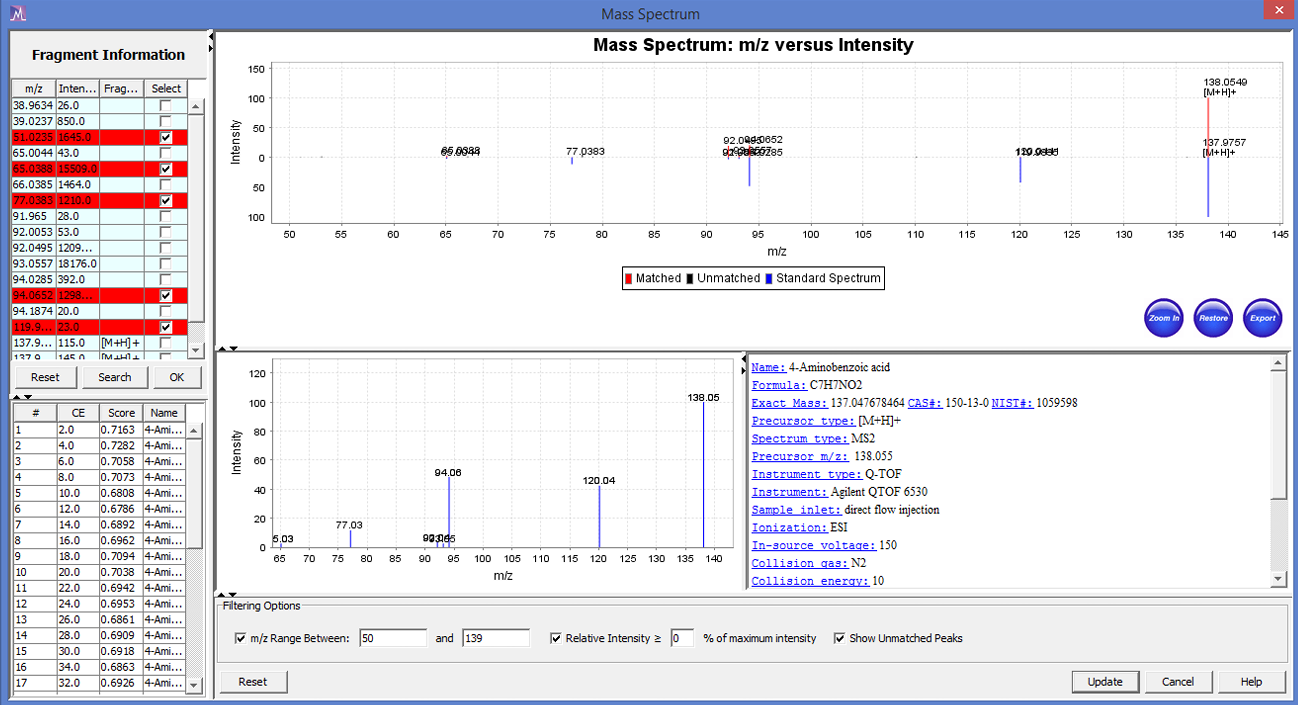
Task: Click the round Export button
Action: pyautogui.click(x=1262, y=318)
